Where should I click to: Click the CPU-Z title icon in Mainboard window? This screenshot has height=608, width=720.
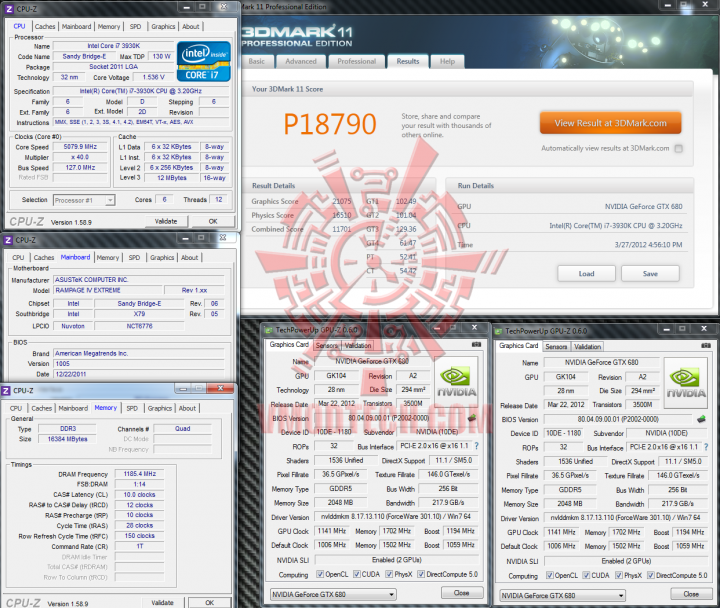[x=8, y=240]
